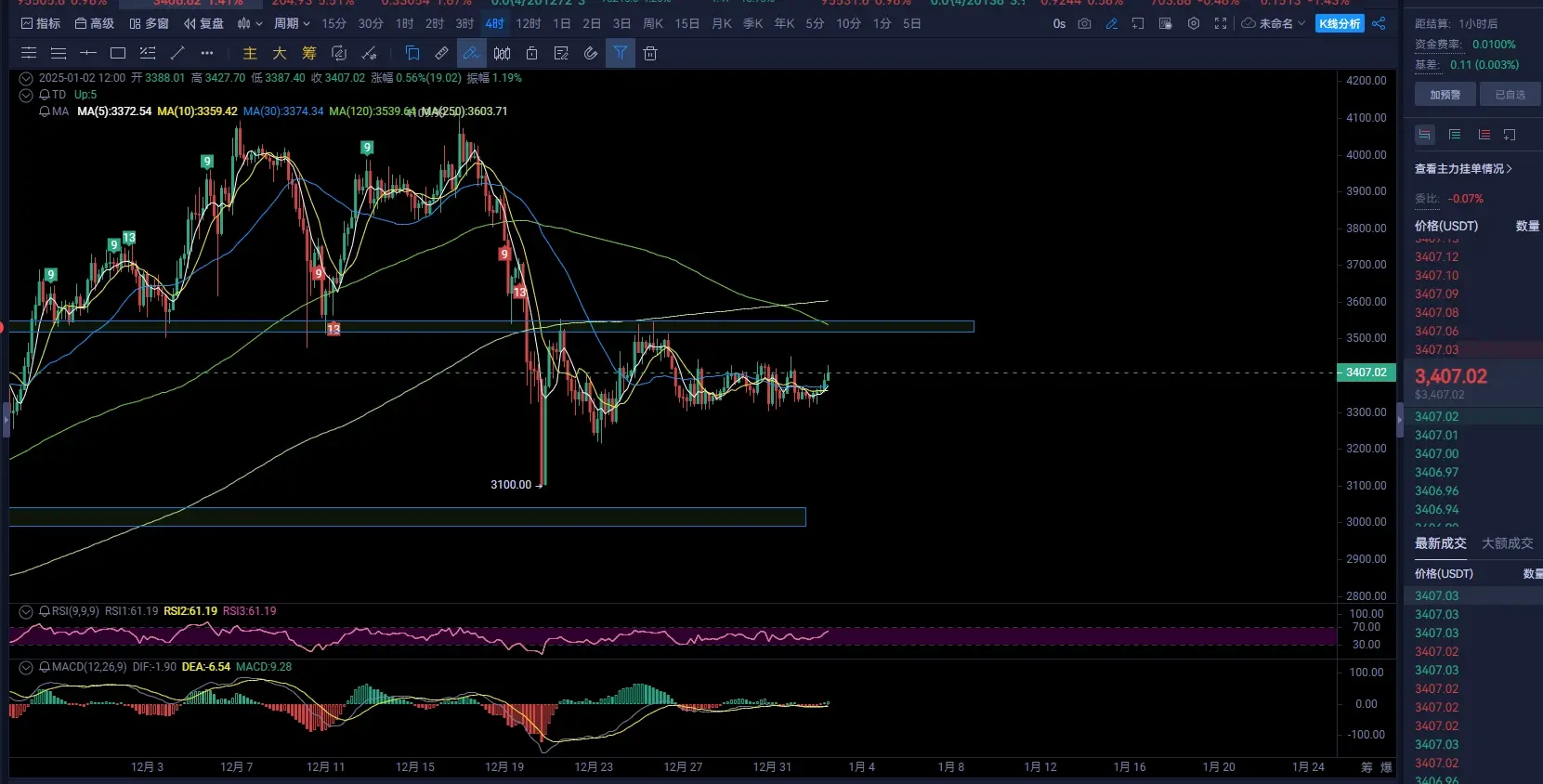Click the 大 large-order indicator icon

280,53
